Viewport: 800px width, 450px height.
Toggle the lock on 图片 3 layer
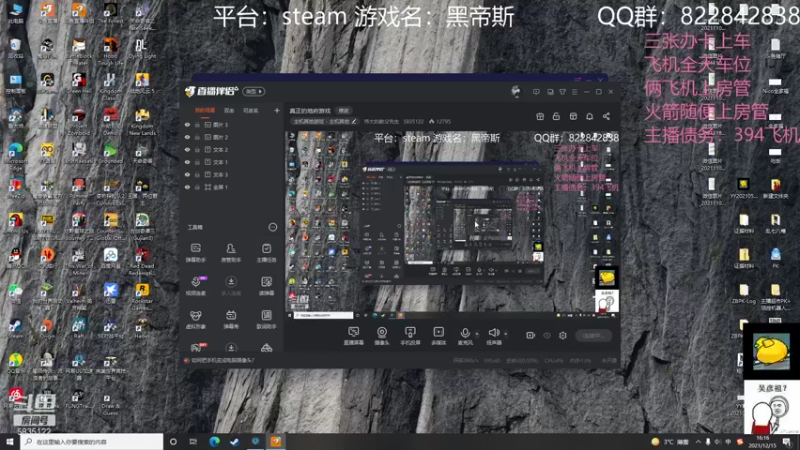(197, 124)
